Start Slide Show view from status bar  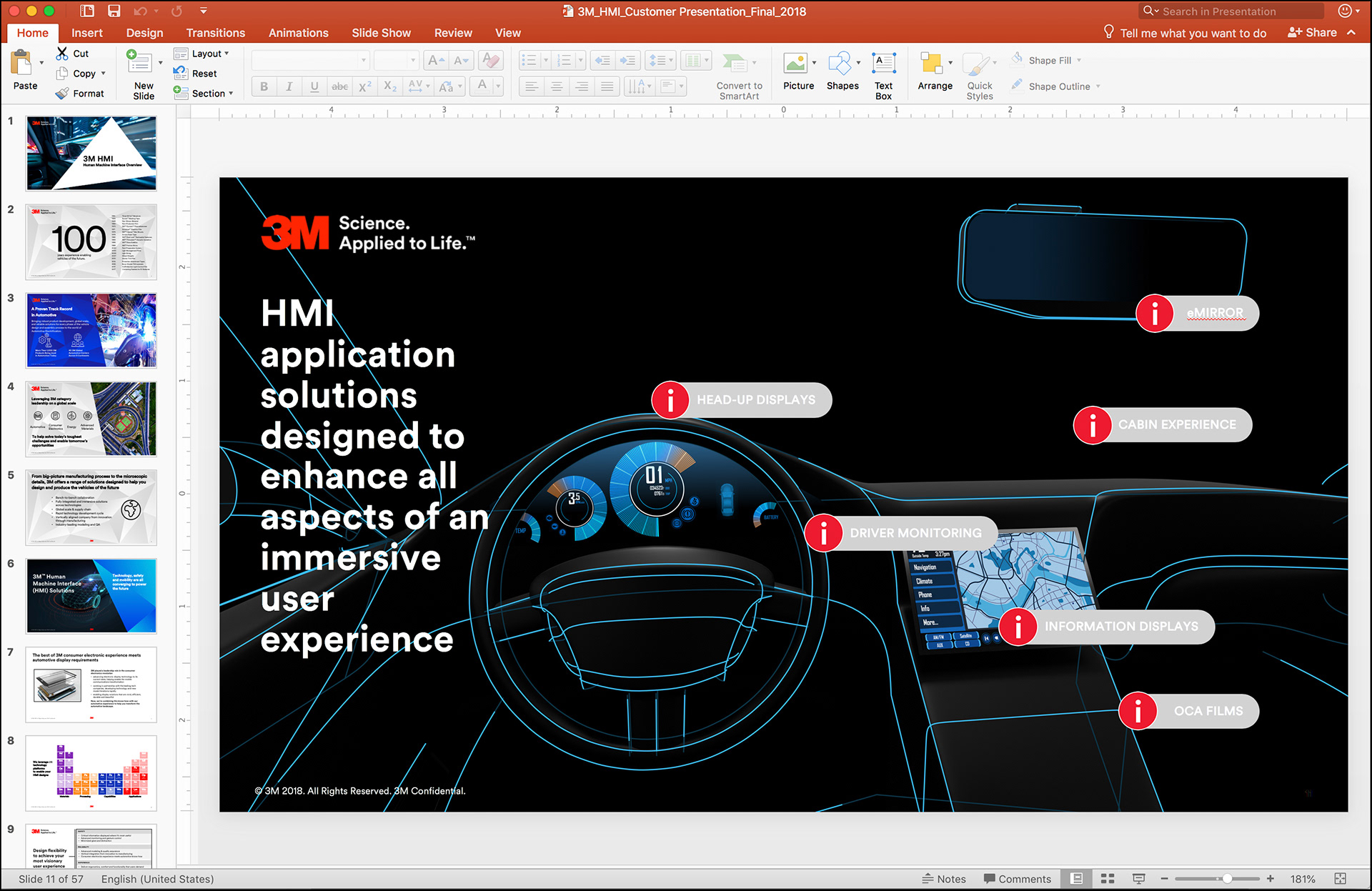coord(1139,878)
